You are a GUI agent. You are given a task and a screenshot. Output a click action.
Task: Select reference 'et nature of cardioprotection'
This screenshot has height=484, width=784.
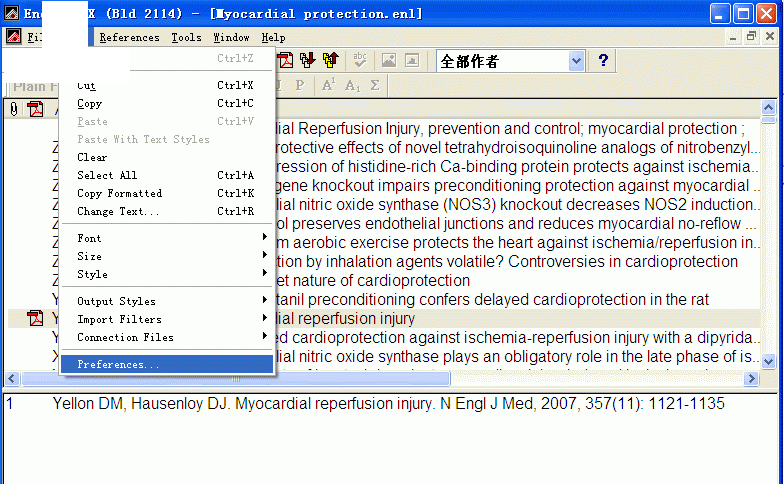[x=373, y=280]
